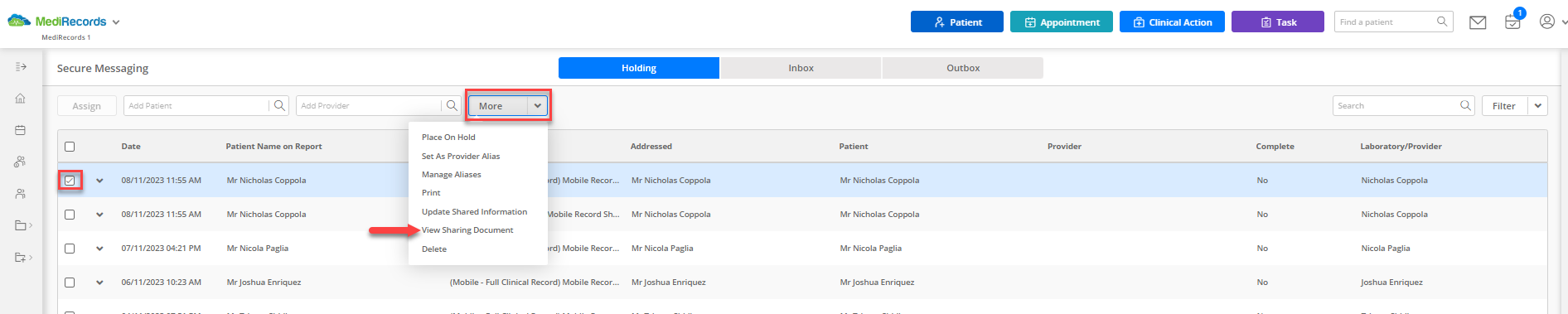Screen dimensions: 1568x314
Task: Click the Laboratory/Provider column header
Action: pyautogui.click(x=1401, y=147)
